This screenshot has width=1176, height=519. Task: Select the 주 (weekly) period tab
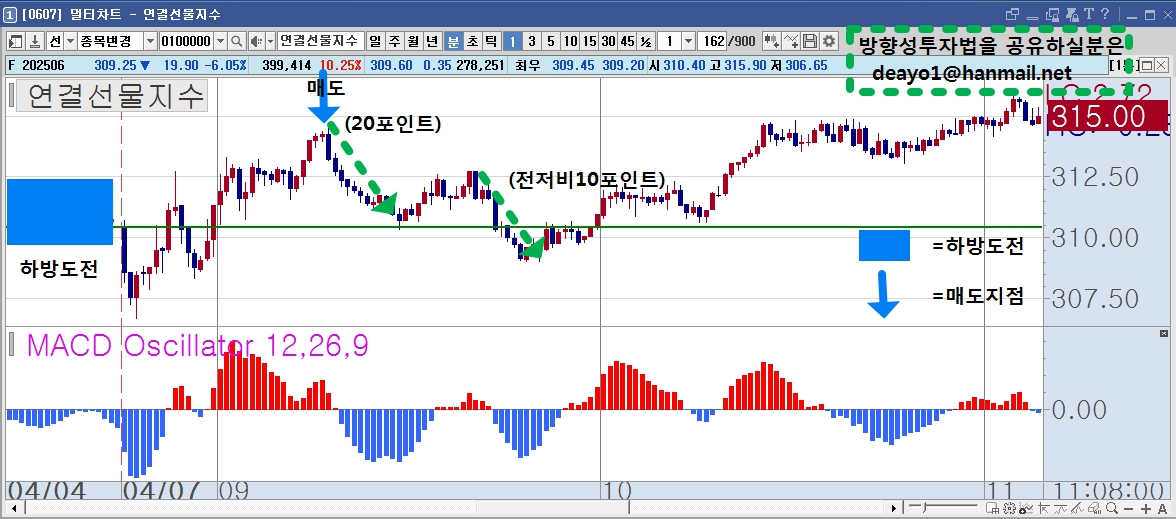tap(394, 40)
